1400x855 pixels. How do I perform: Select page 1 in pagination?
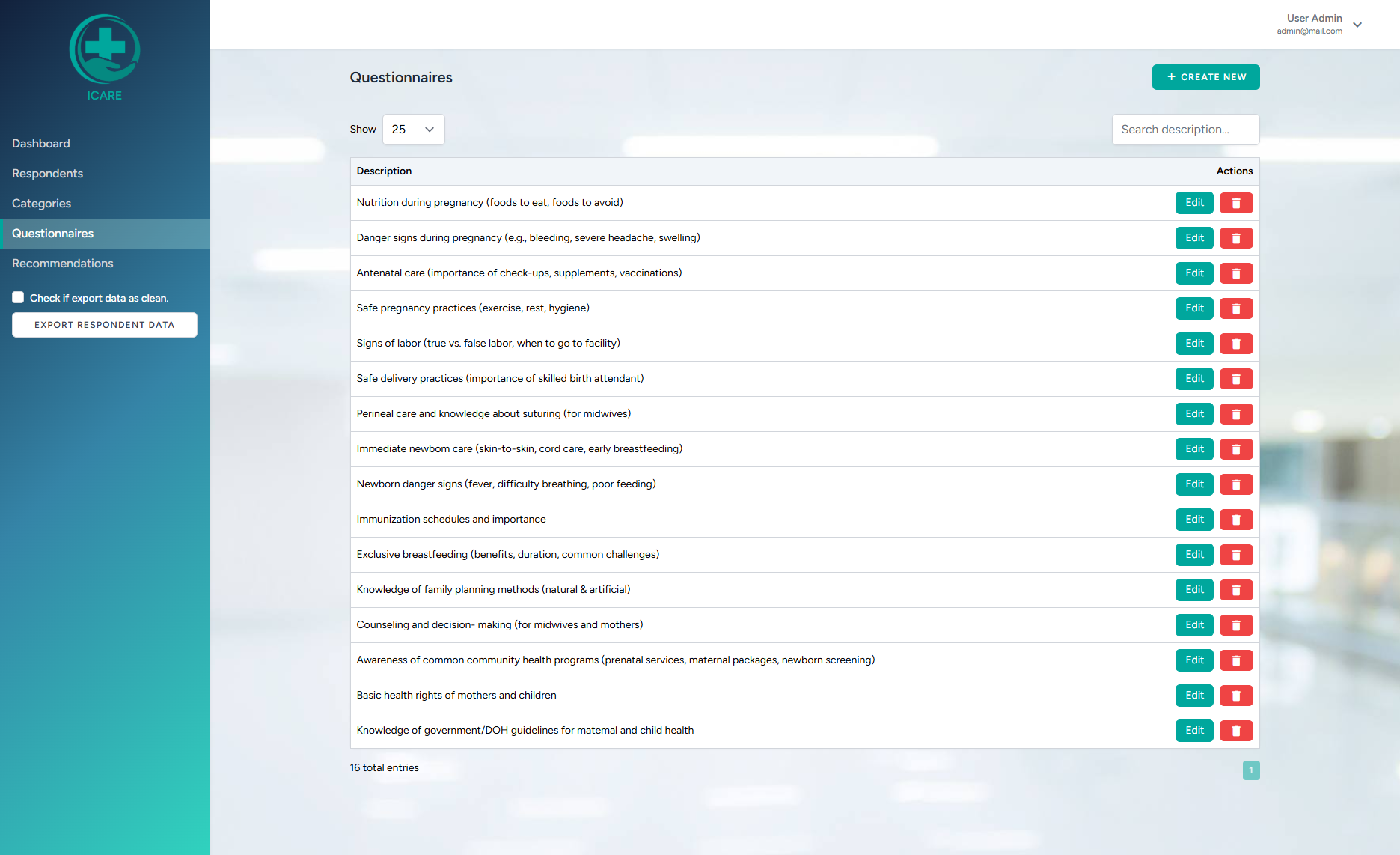coord(1251,770)
